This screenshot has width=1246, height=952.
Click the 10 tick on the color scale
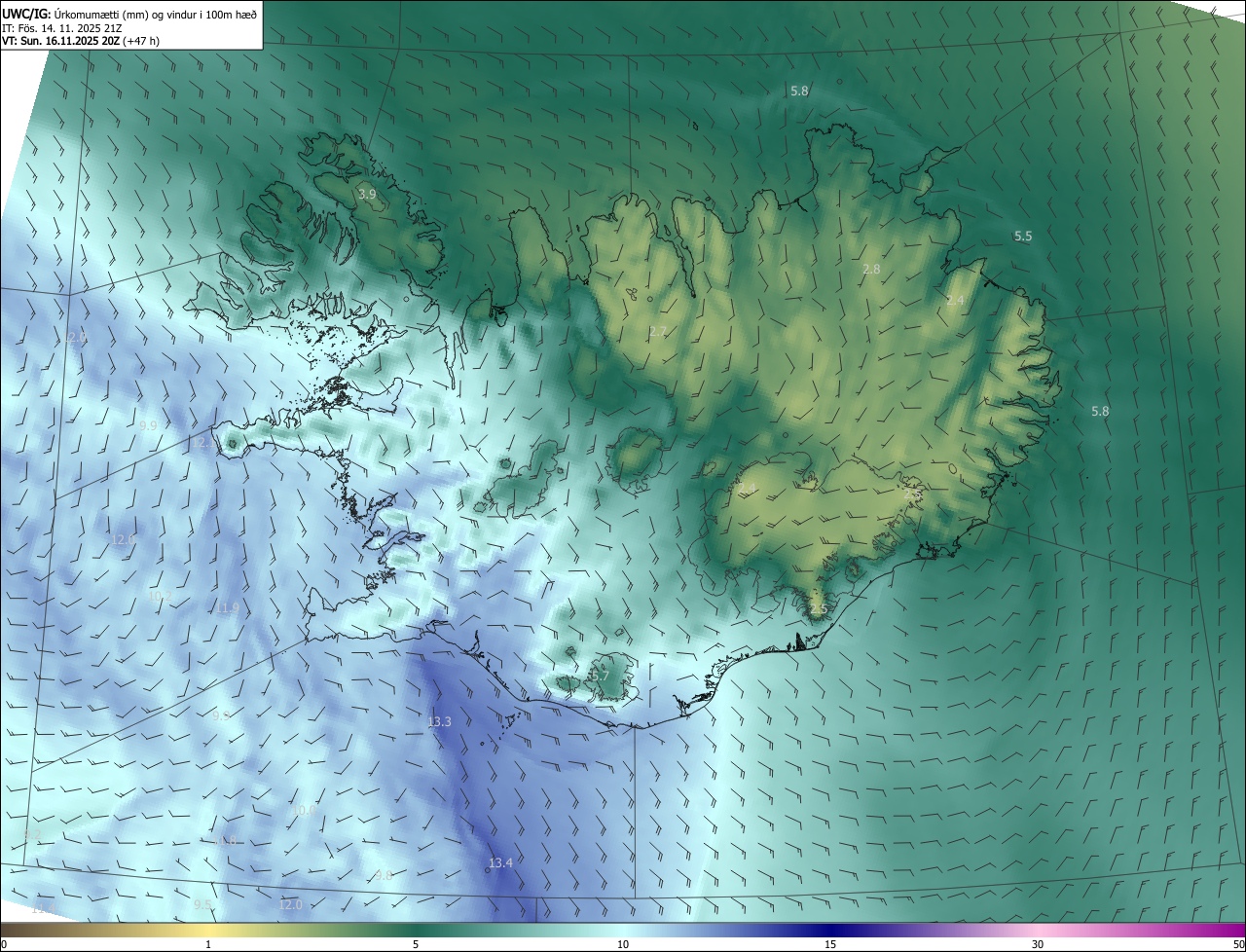623,944
